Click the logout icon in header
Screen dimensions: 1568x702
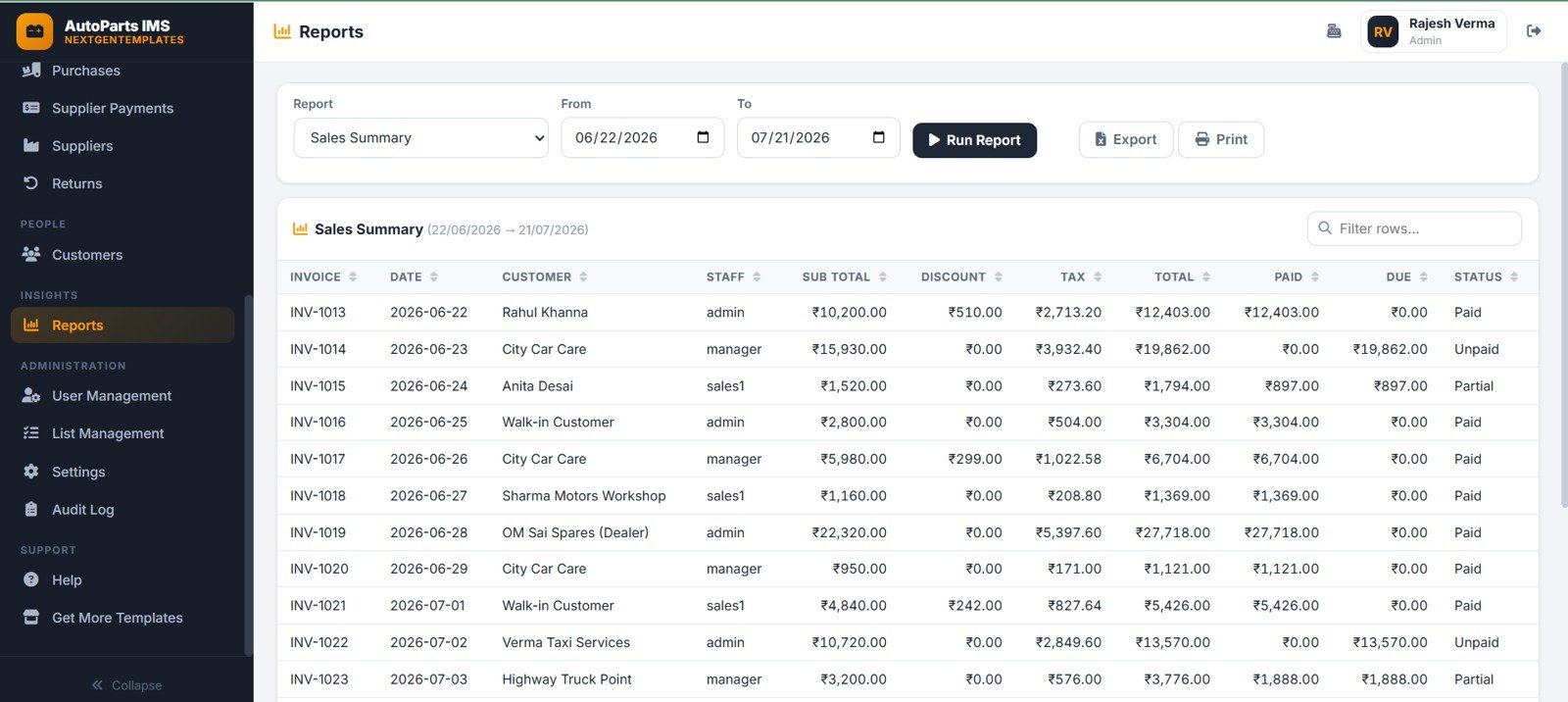click(x=1534, y=31)
